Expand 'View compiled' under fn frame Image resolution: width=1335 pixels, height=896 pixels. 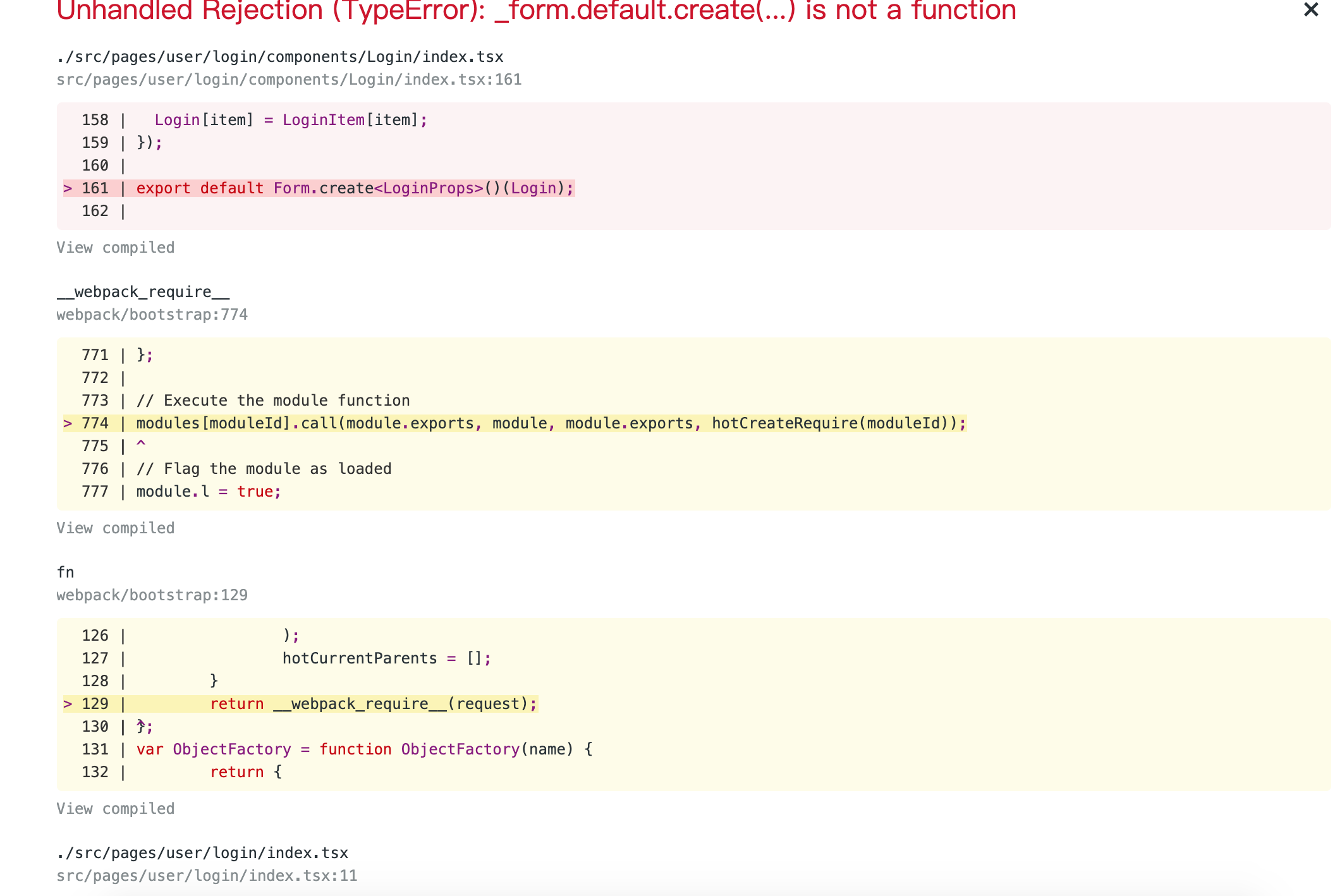(x=115, y=809)
